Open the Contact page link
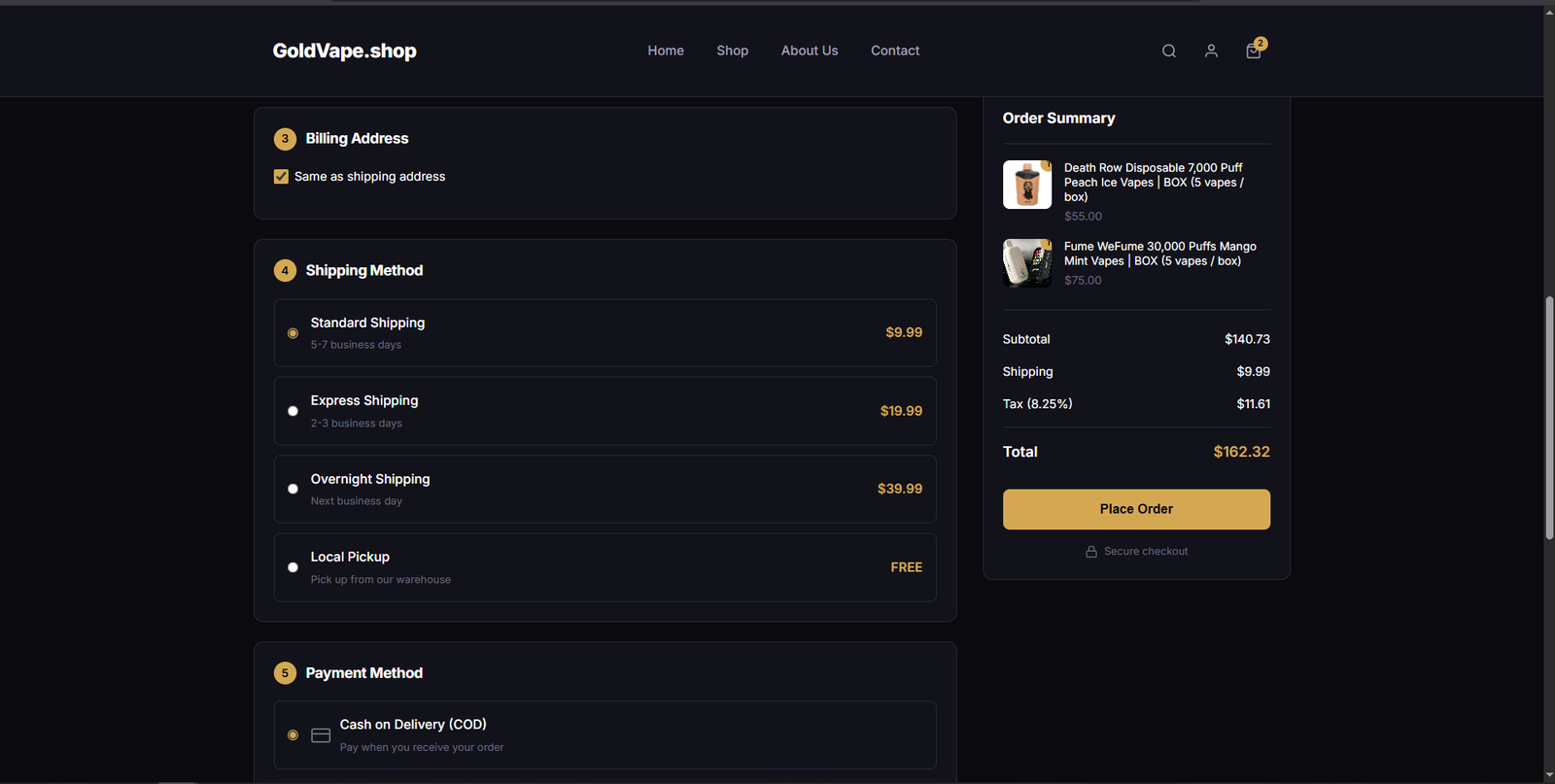This screenshot has height=784, width=1555. coord(894,51)
